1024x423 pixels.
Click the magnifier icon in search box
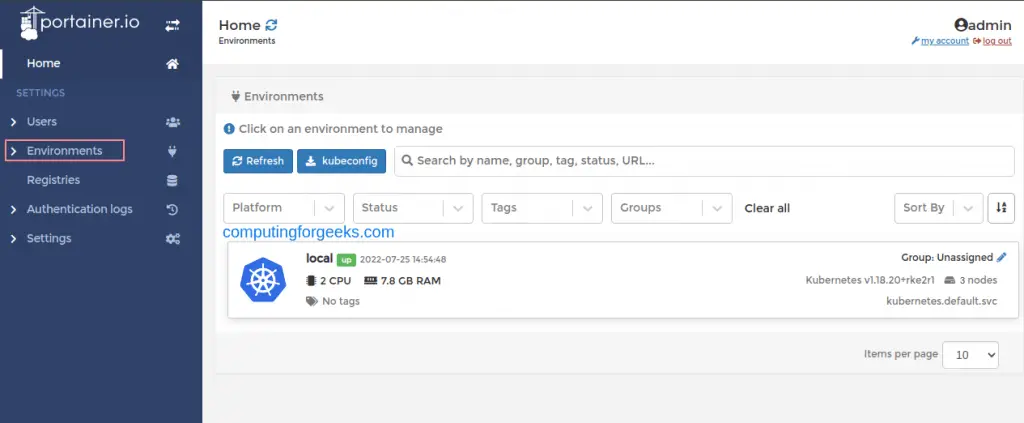(407, 161)
